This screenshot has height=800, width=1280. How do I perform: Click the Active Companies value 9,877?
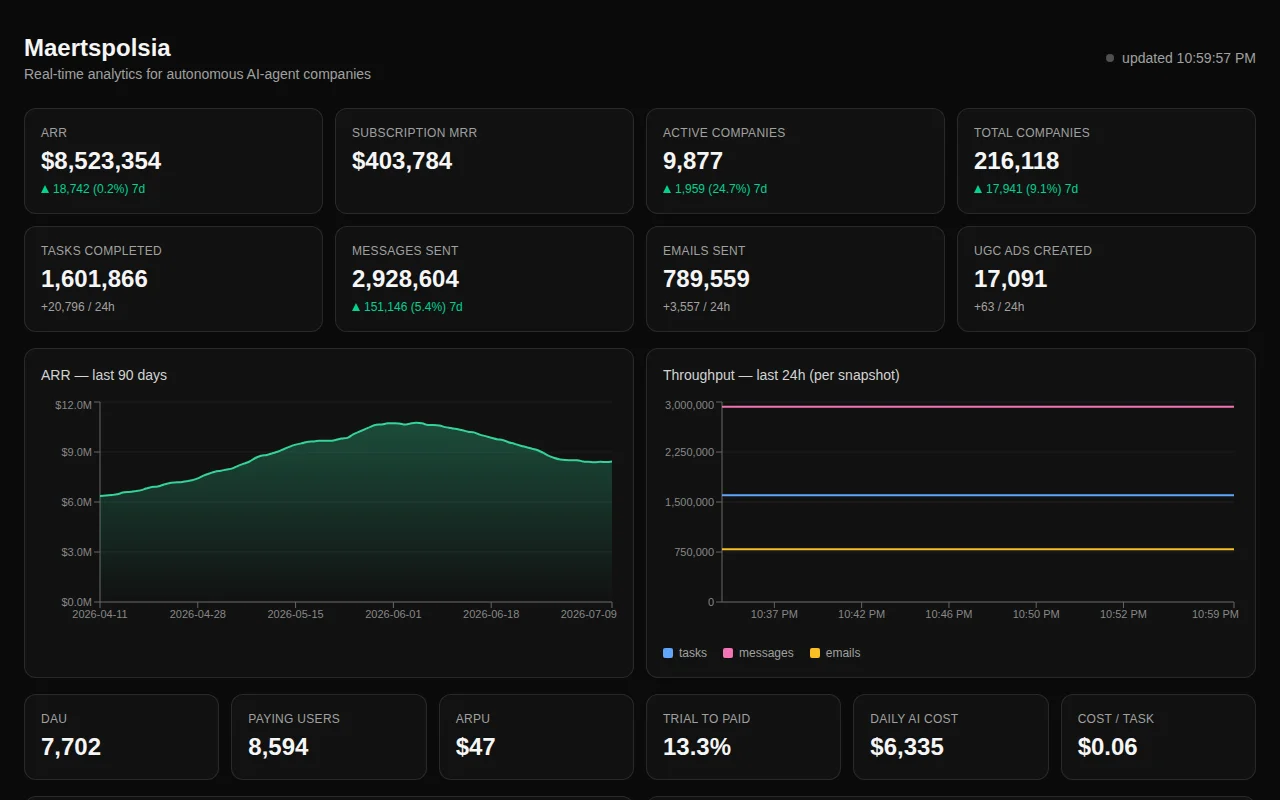pyautogui.click(x=693, y=161)
